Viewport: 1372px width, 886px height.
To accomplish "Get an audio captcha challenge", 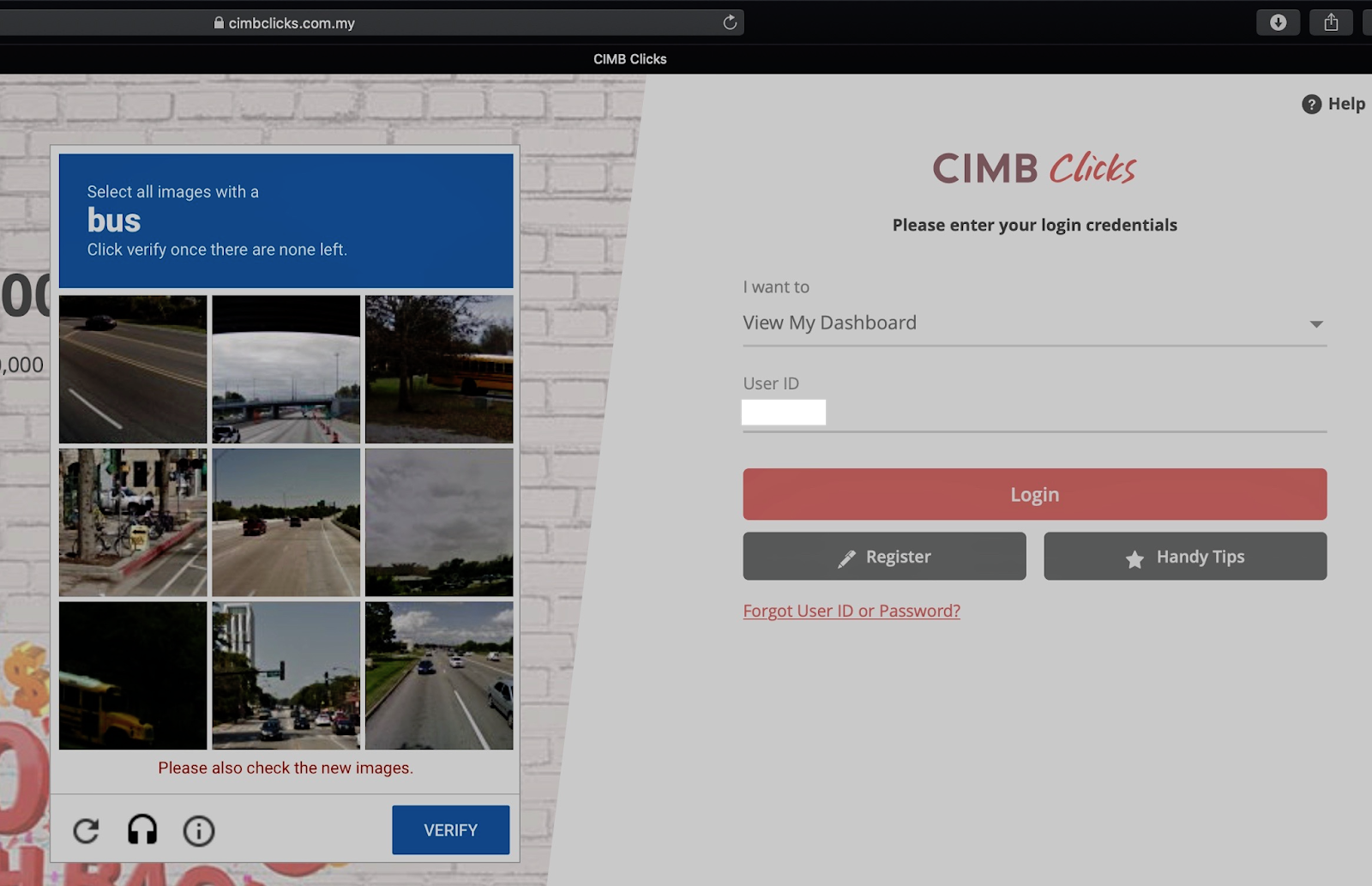I will [142, 830].
